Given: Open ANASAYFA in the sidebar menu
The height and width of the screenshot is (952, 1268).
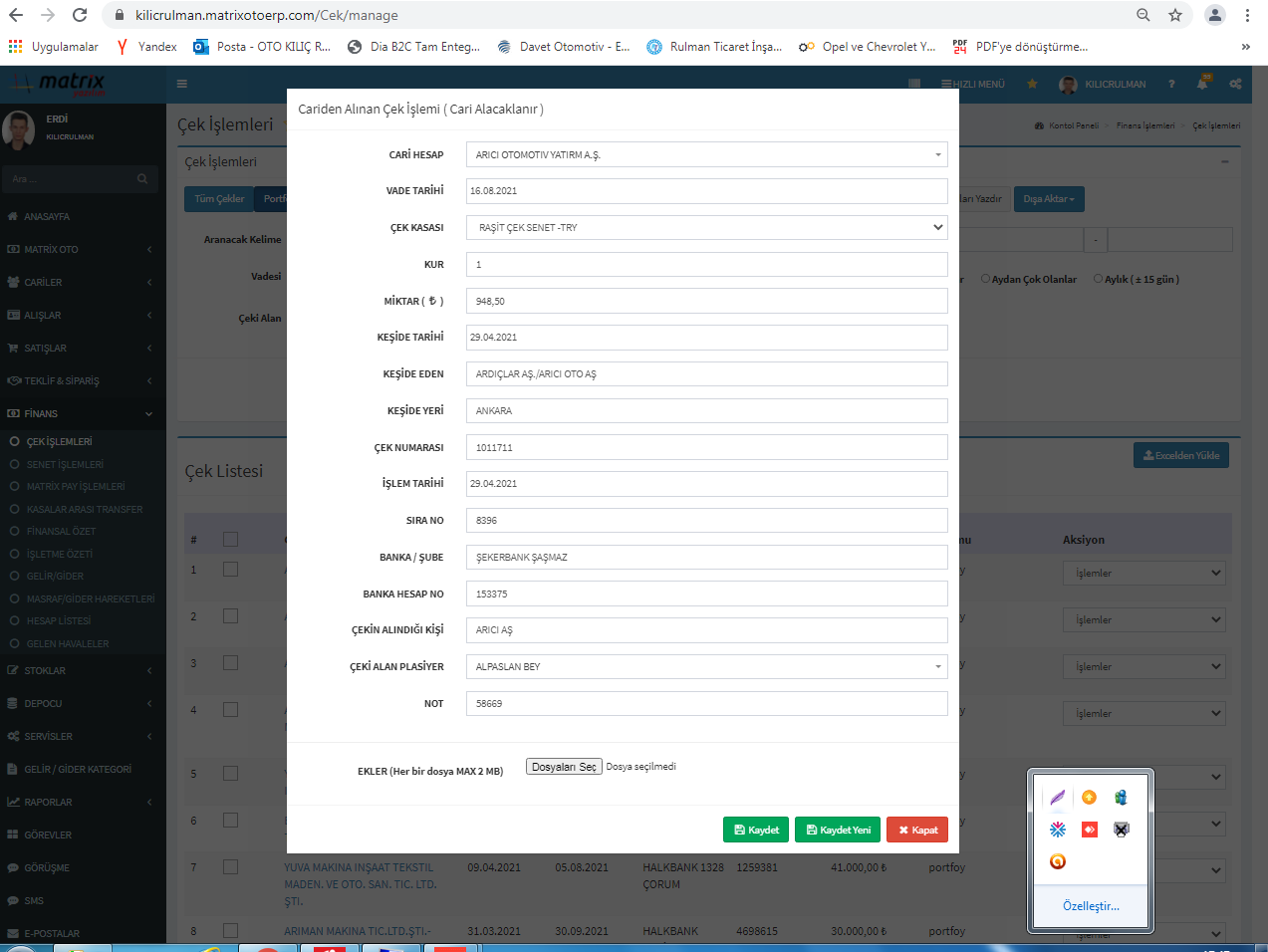Looking at the screenshot, I should (x=47, y=217).
